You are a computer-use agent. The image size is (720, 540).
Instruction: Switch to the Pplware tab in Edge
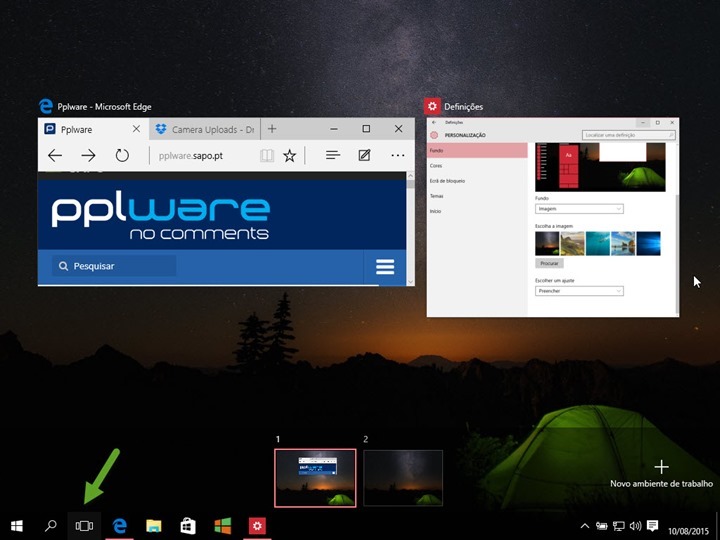86,129
